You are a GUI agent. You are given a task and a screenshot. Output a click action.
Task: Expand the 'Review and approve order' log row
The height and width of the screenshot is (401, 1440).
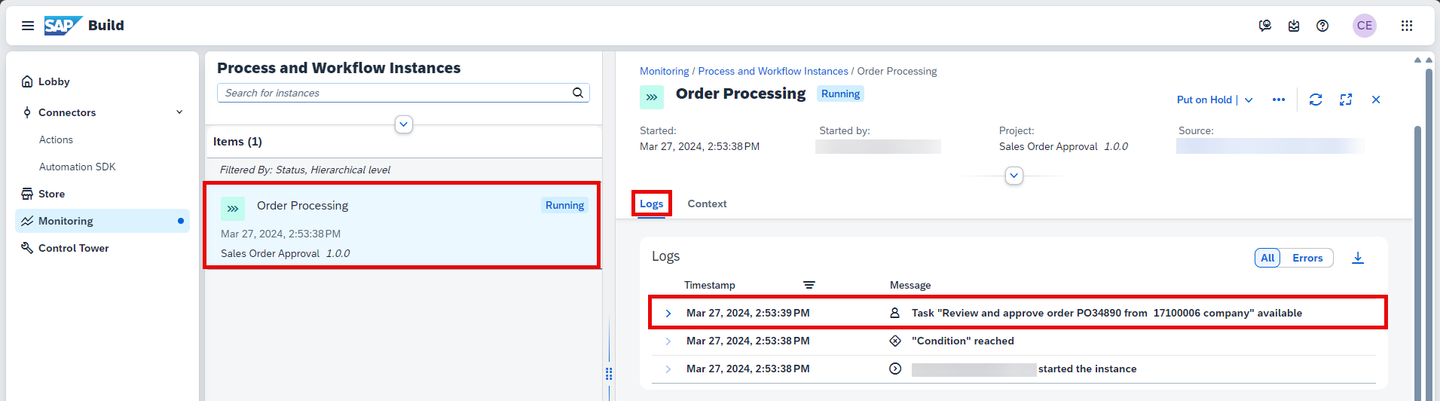pos(668,313)
